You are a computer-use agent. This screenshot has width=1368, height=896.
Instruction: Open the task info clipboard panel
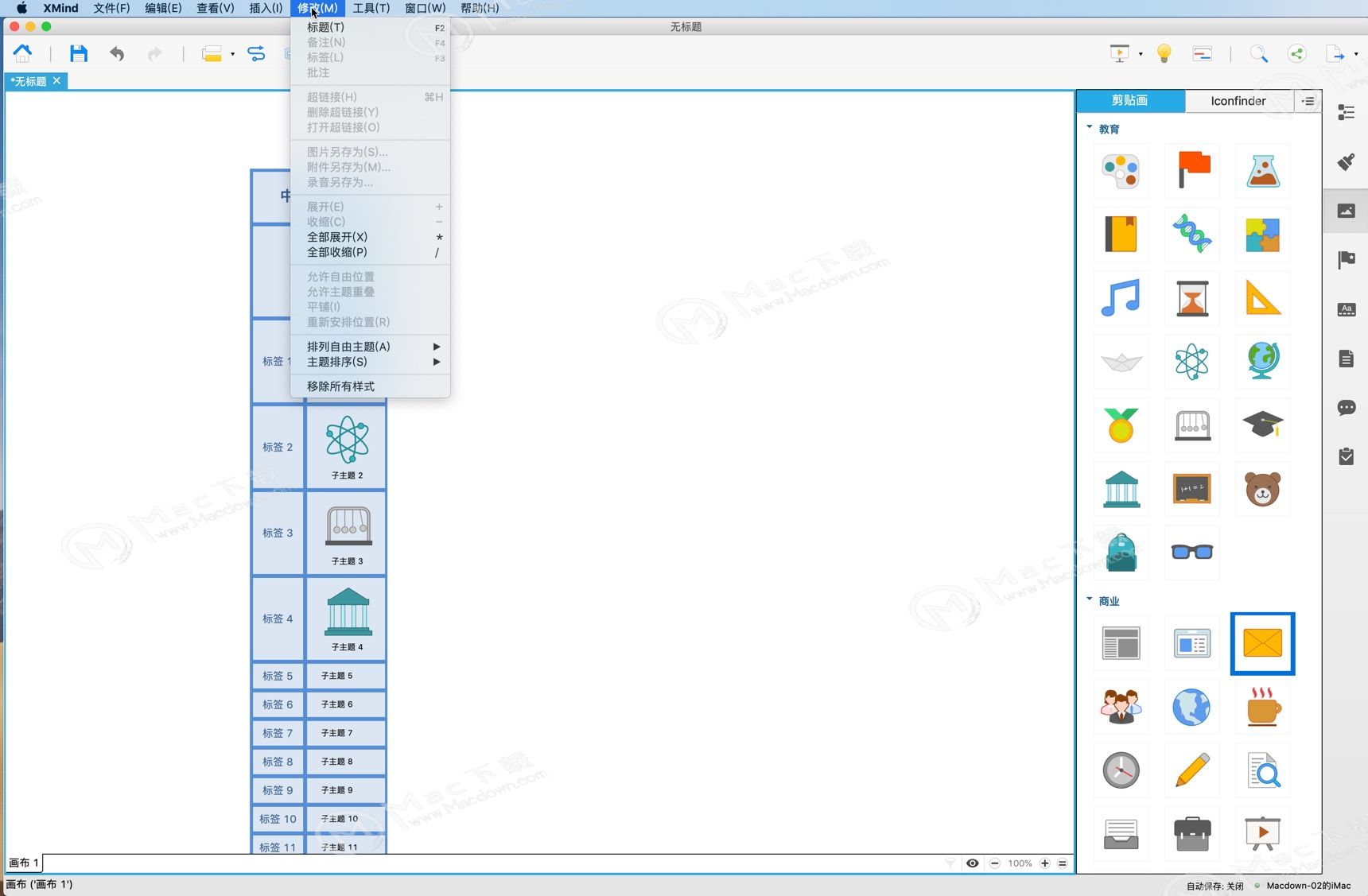coord(1346,456)
